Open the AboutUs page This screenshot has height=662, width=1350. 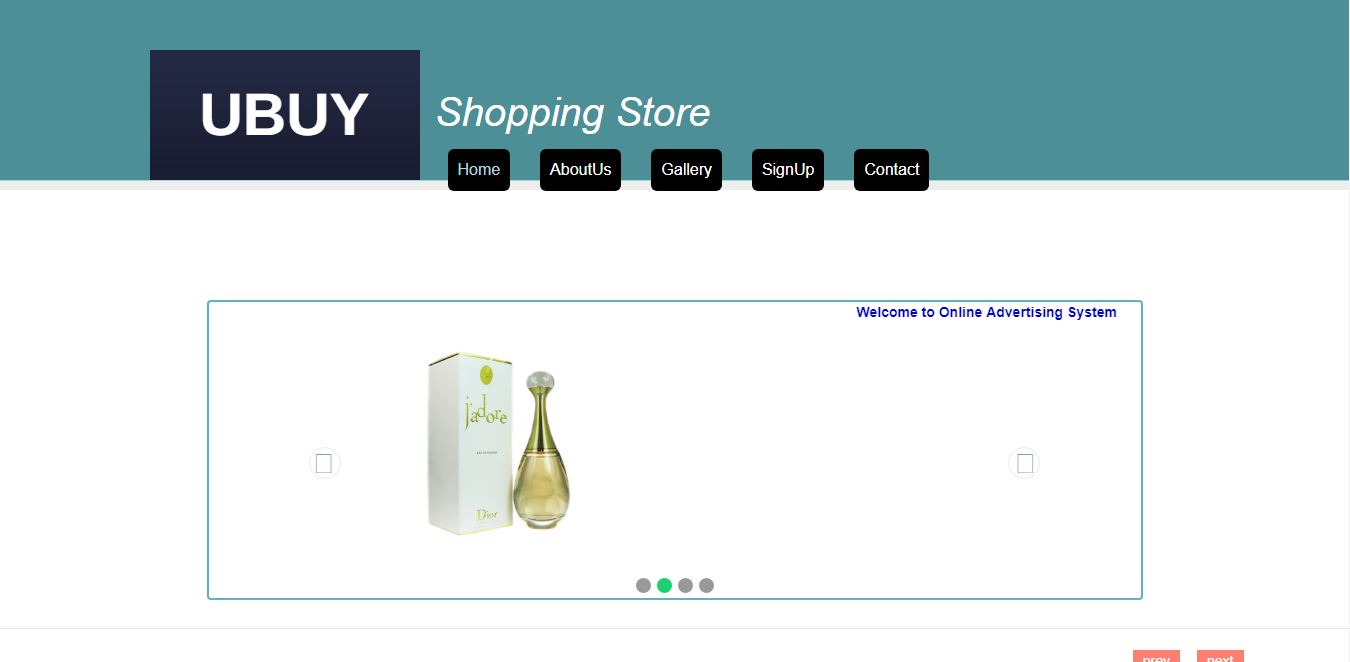[x=580, y=170]
